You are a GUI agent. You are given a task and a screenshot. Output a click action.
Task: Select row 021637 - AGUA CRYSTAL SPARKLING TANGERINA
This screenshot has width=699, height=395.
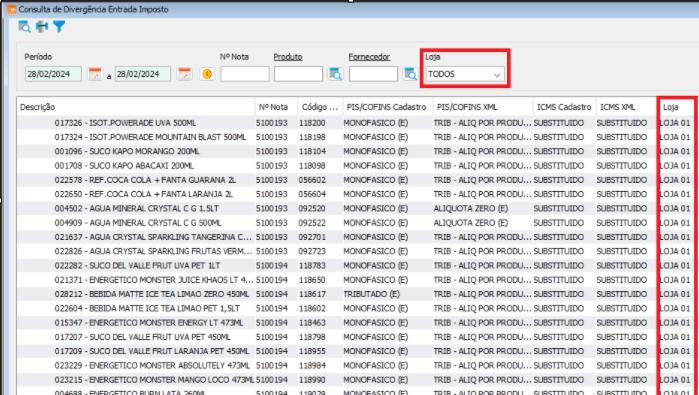point(356,237)
